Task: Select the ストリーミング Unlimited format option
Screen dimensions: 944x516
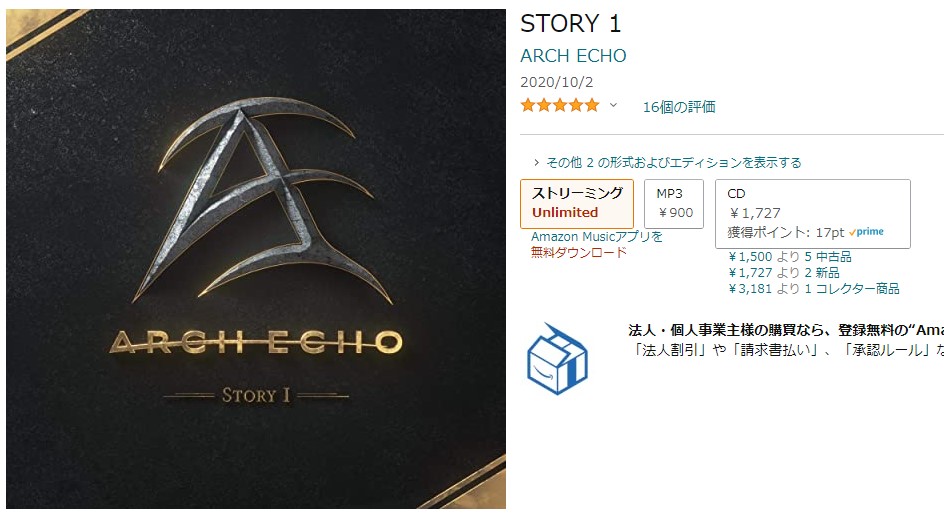Action: [x=577, y=204]
